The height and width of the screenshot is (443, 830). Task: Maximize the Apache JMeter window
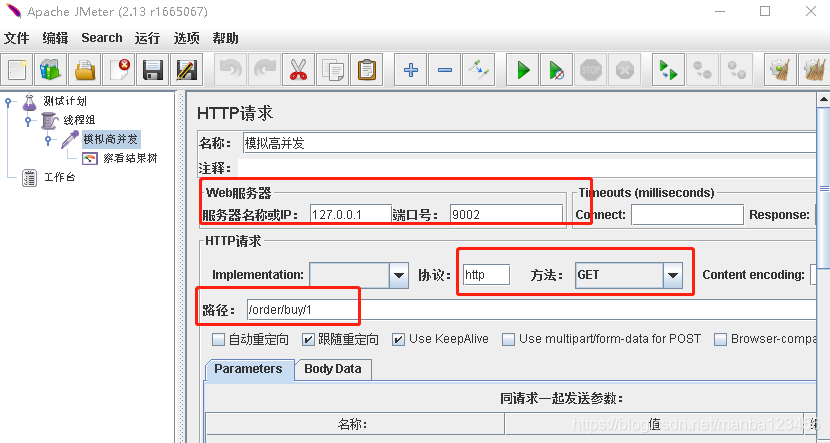pyautogui.click(x=765, y=11)
